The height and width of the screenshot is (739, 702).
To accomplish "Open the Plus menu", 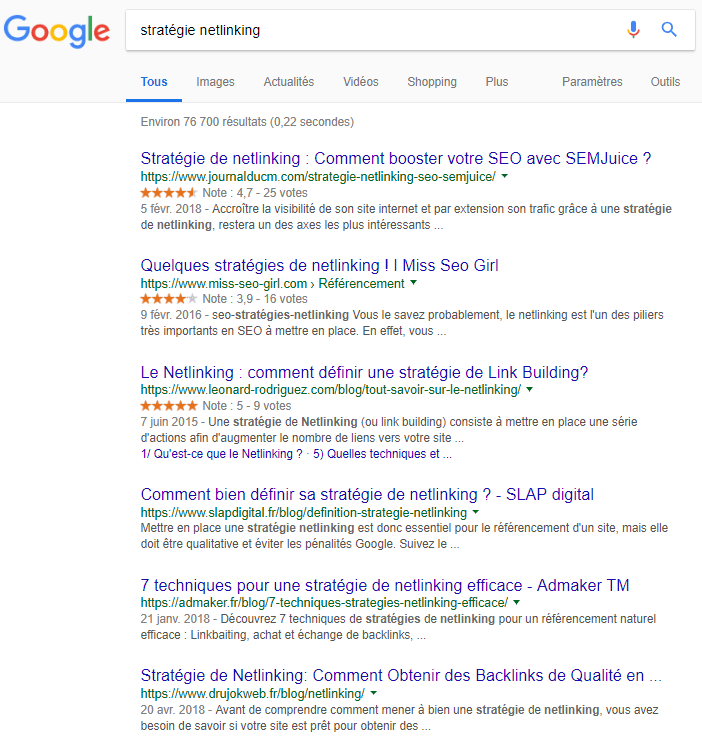I will pos(496,82).
